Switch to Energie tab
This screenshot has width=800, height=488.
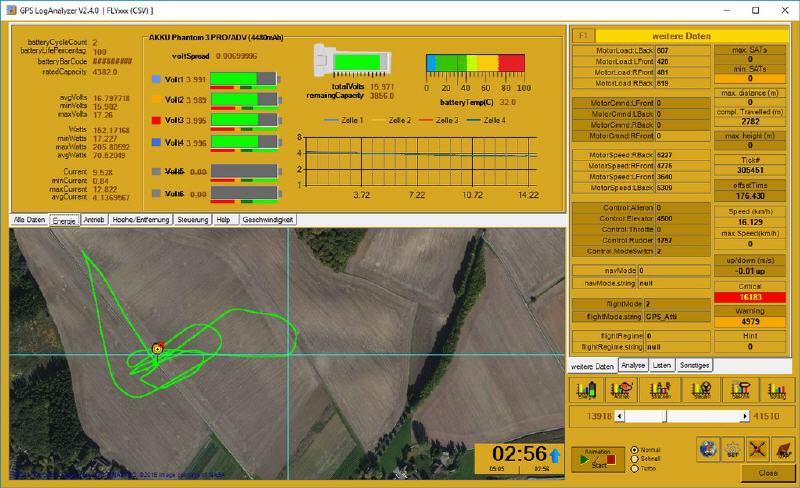[x=64, y=220]
